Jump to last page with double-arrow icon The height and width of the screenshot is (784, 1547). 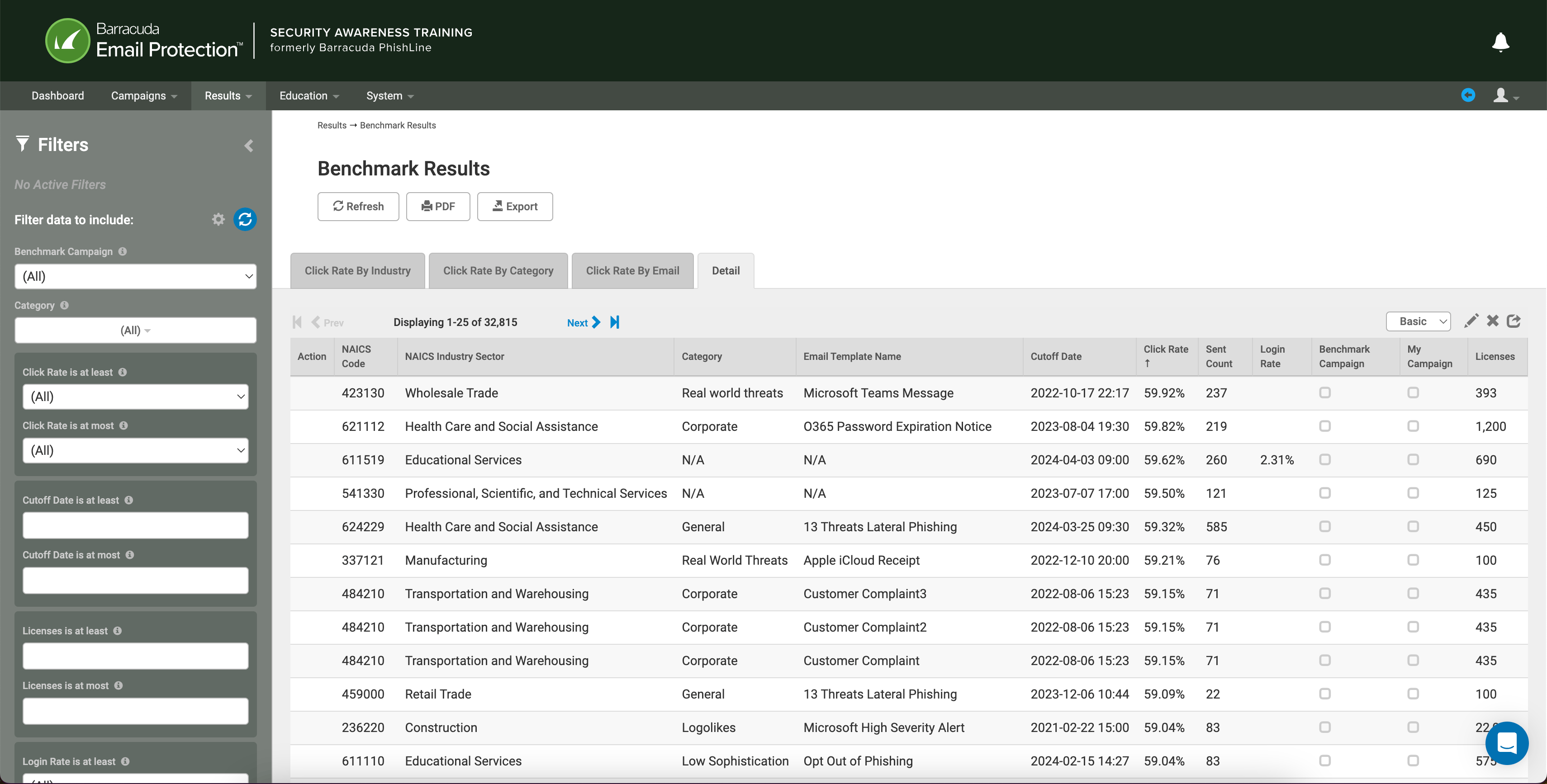pos(614,322)
